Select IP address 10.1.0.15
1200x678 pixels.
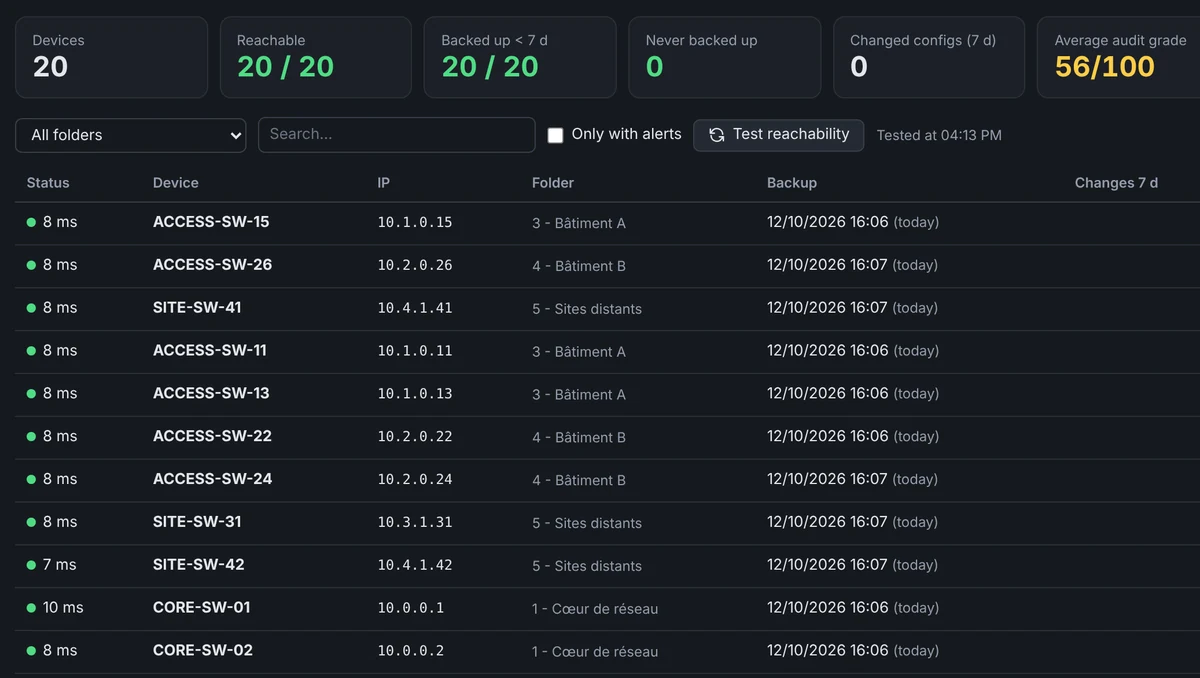415,222
